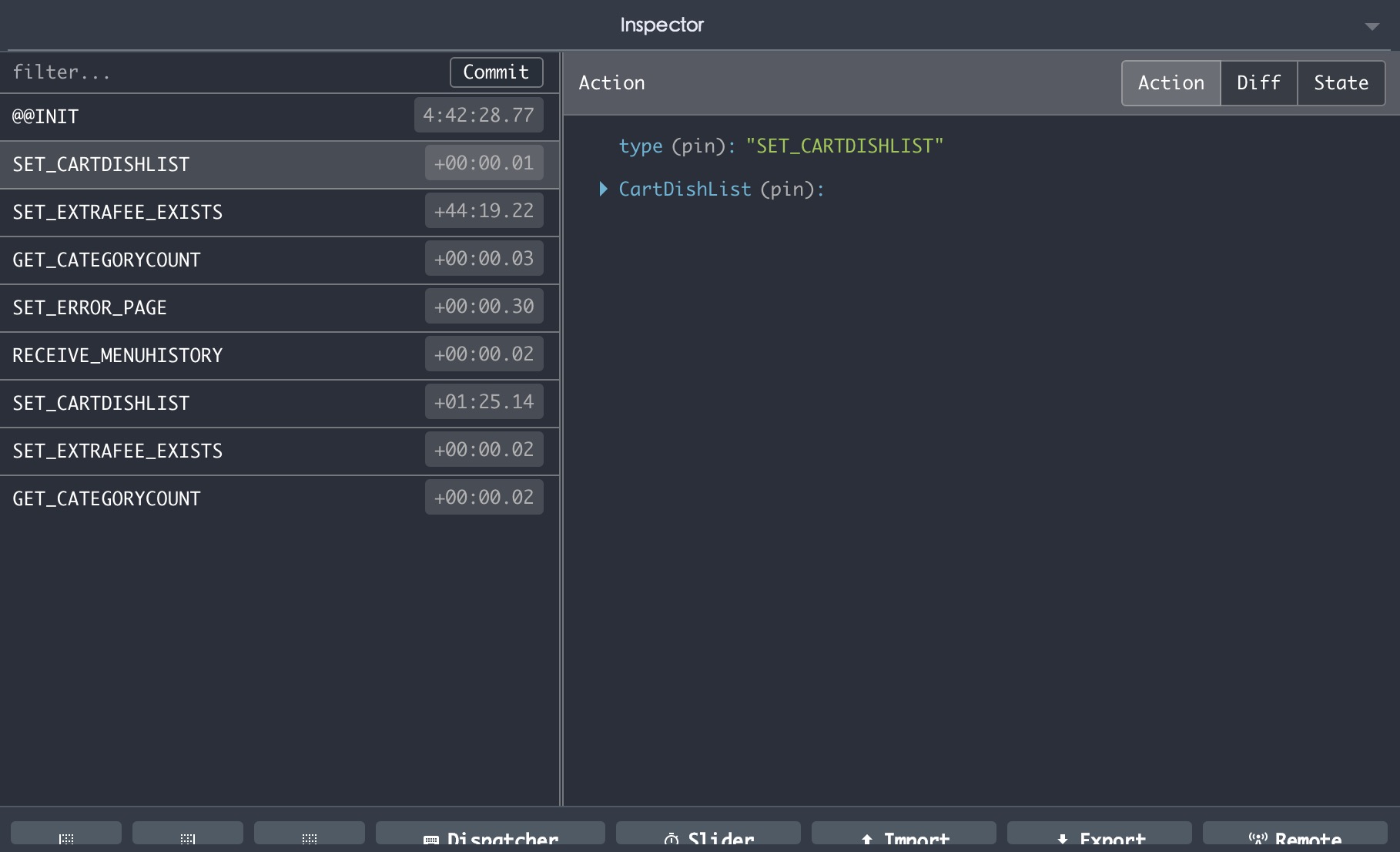The image size is (1400, 852).
Task: Select the @@INIT action entry
Action: 280,116
